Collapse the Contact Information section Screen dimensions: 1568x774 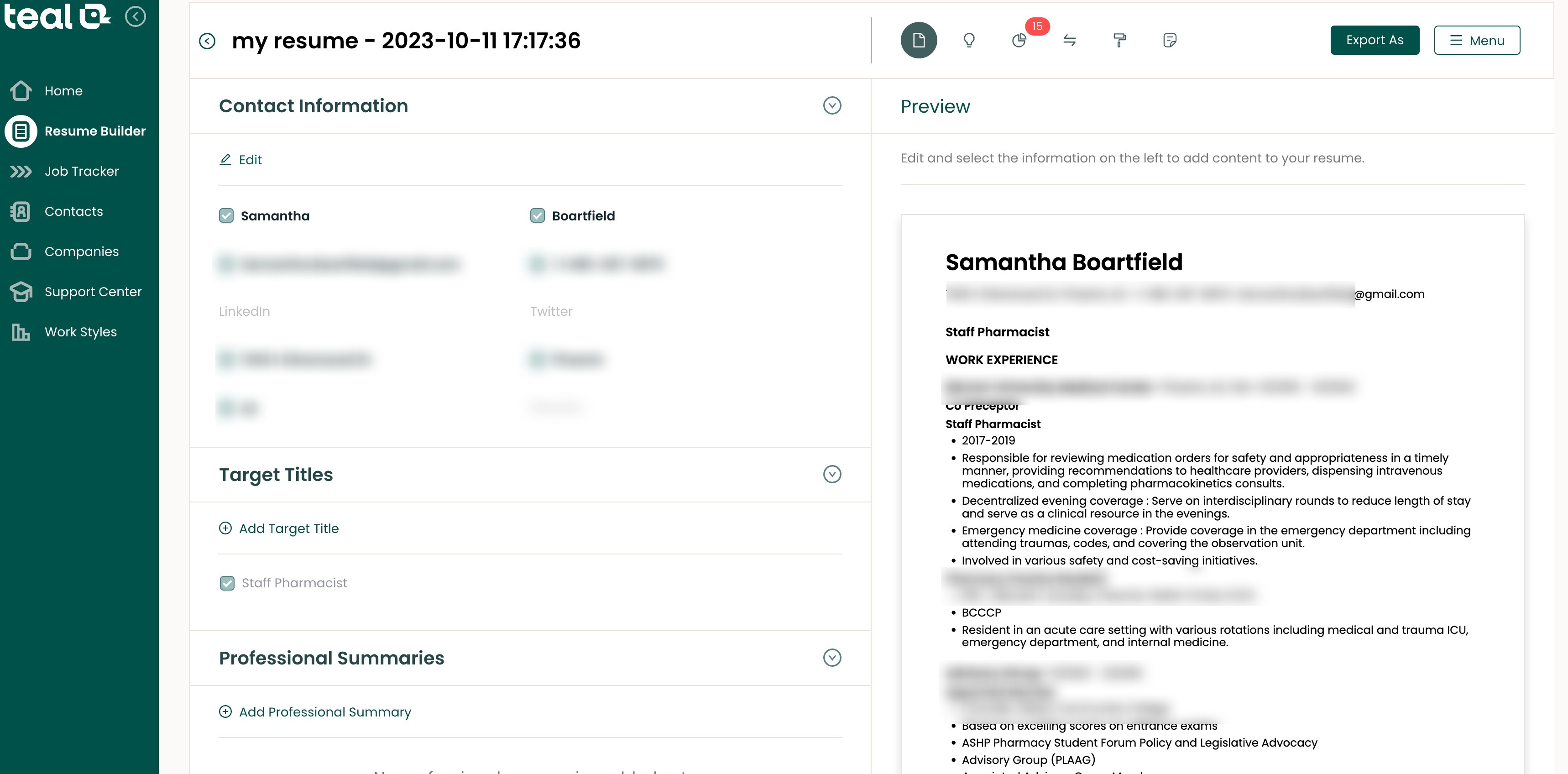pos(832,105)
